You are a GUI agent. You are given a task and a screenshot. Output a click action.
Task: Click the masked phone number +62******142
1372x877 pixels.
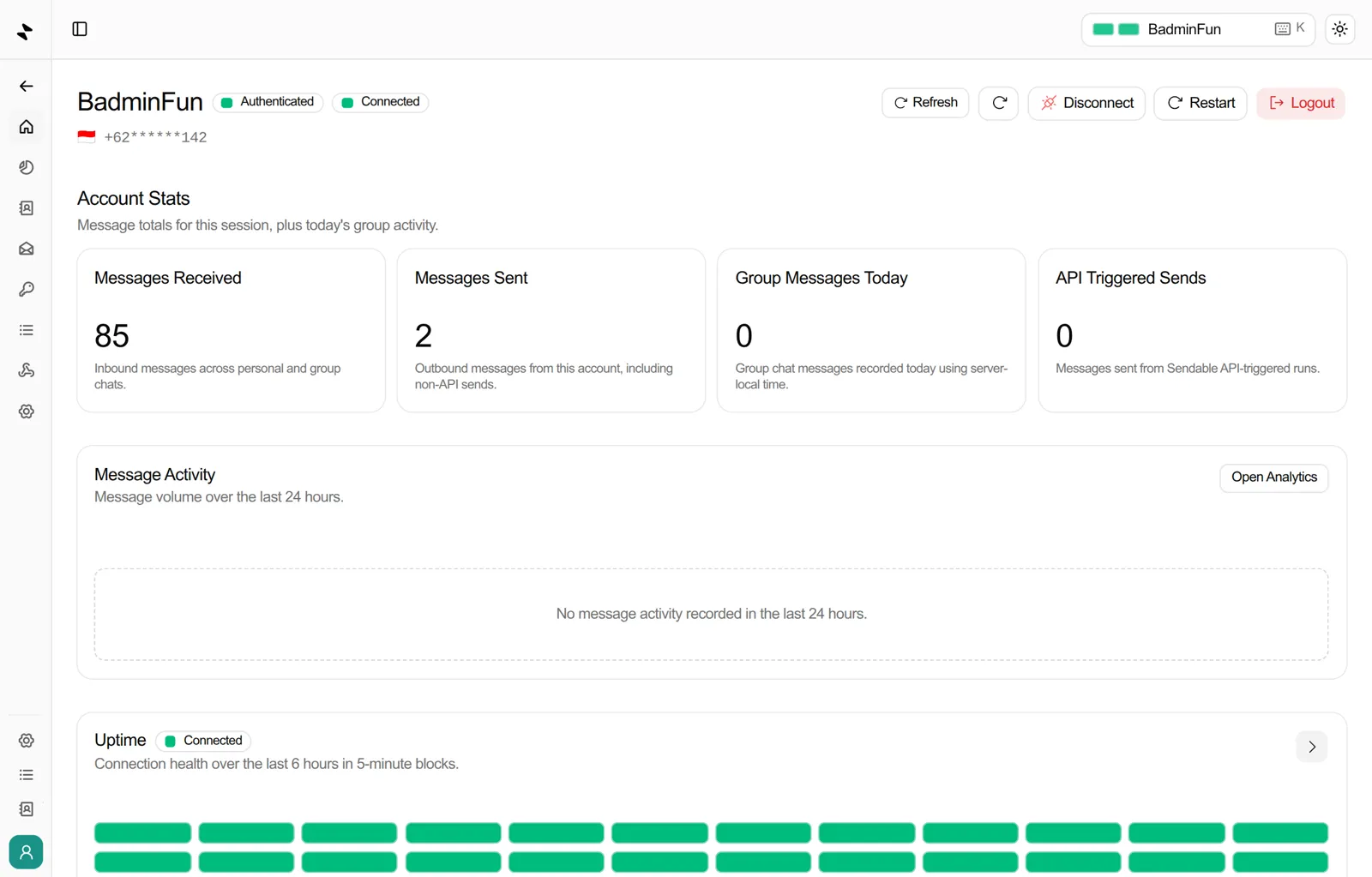click(x=155, y=137)
